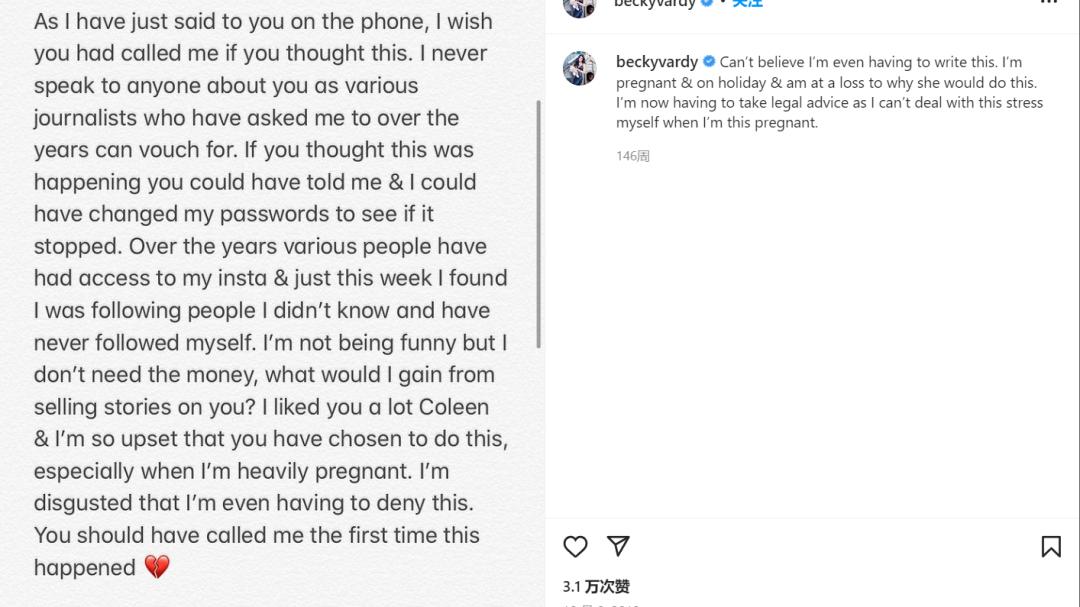Click the 146周 timestamp under the caption
The image size is (1080, 607).
(x=632, y=156)
